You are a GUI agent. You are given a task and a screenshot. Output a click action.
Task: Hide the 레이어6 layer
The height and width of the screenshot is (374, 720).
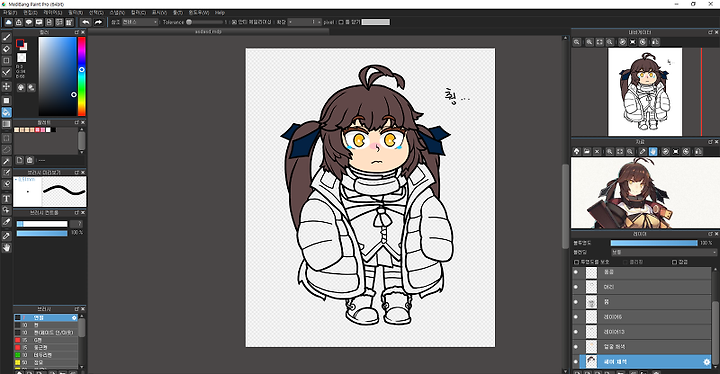click(576, 317)
